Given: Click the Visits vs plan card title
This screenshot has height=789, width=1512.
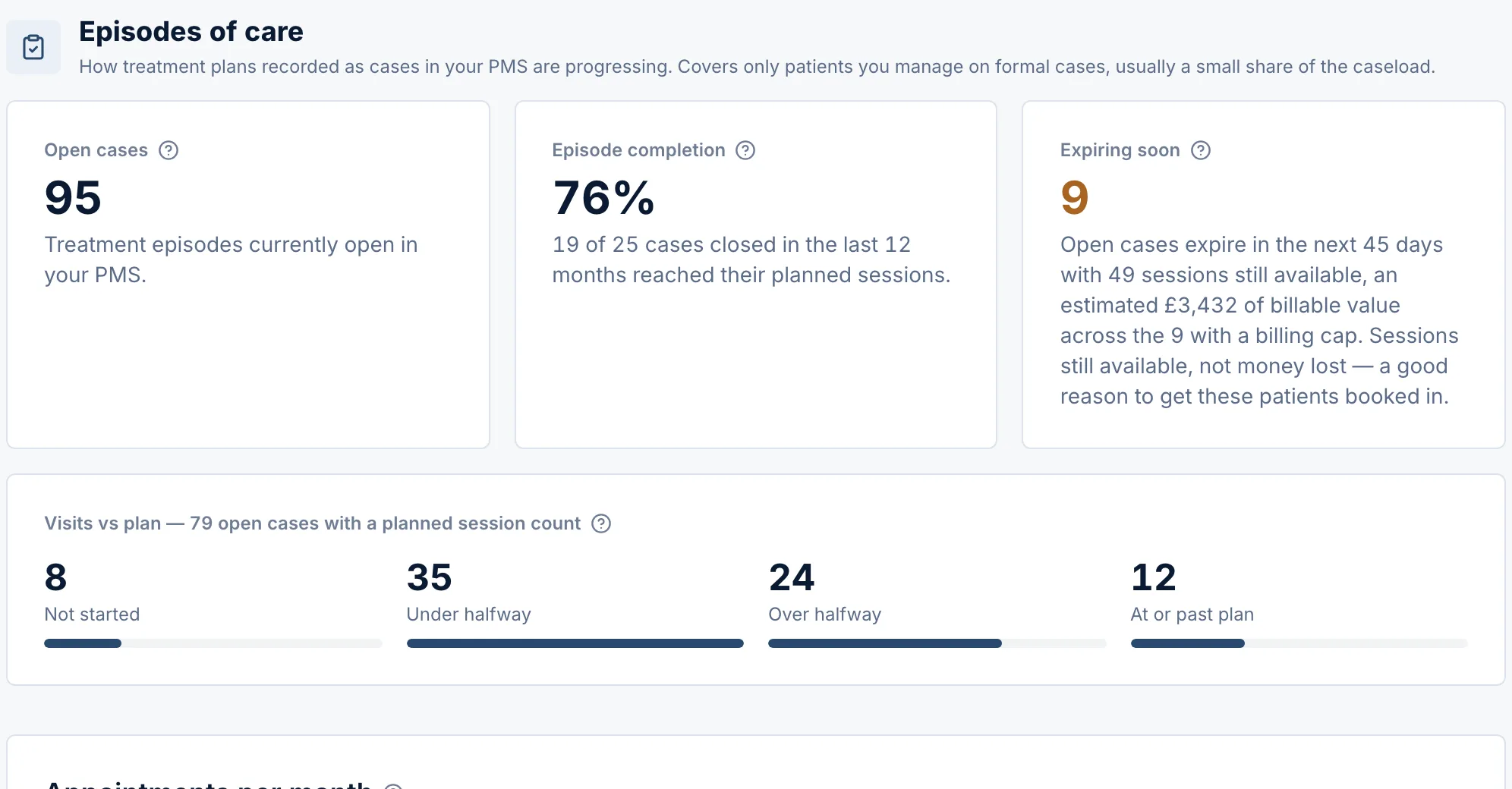Looking at the screenshot, I should (x=312, y=523).
